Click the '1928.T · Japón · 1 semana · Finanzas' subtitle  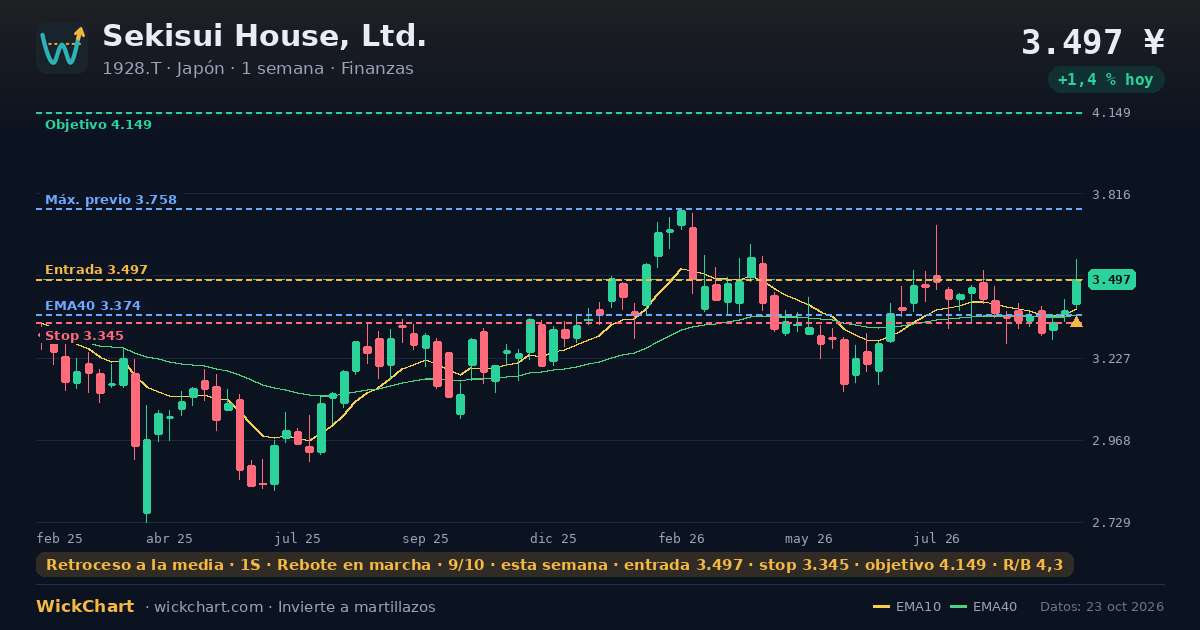(258, 69)
